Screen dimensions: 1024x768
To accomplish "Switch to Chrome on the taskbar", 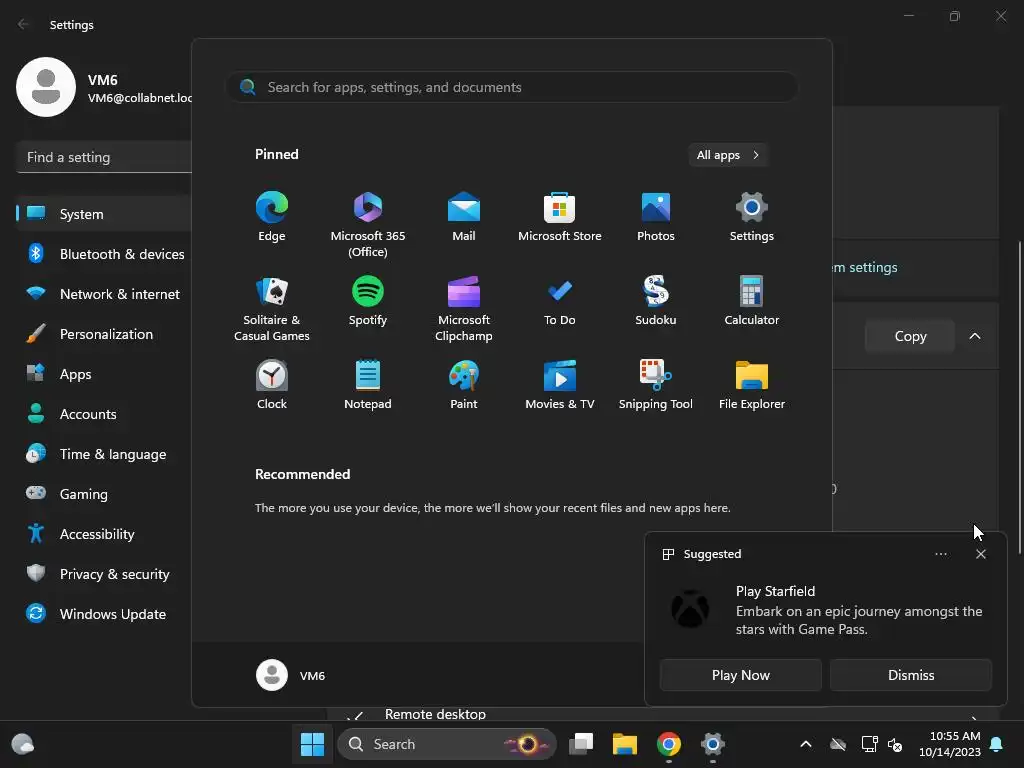I will [669, 744].
